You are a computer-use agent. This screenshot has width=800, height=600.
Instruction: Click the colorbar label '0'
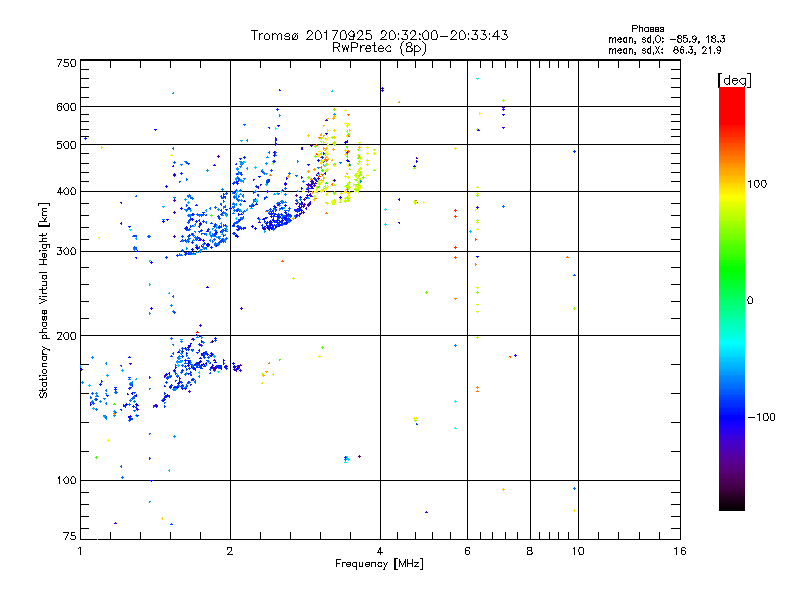750,301
